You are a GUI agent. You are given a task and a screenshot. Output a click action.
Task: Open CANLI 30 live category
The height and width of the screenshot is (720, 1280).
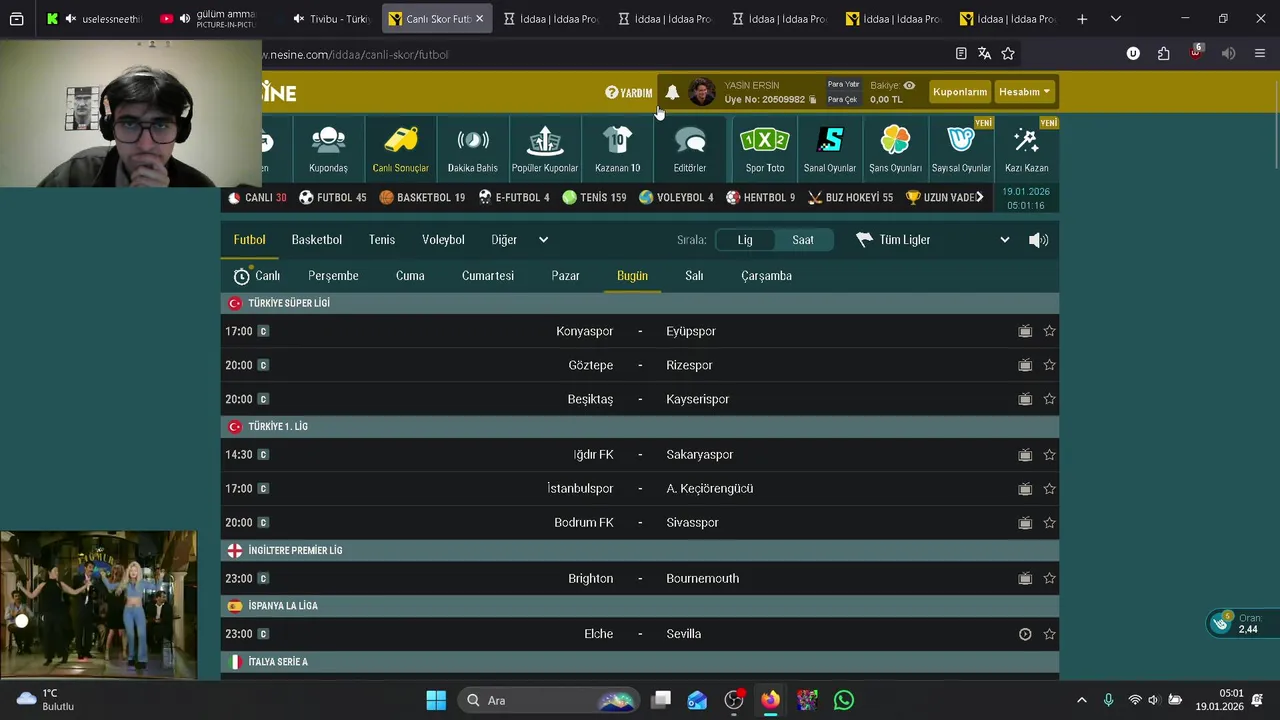coord(258,198)
